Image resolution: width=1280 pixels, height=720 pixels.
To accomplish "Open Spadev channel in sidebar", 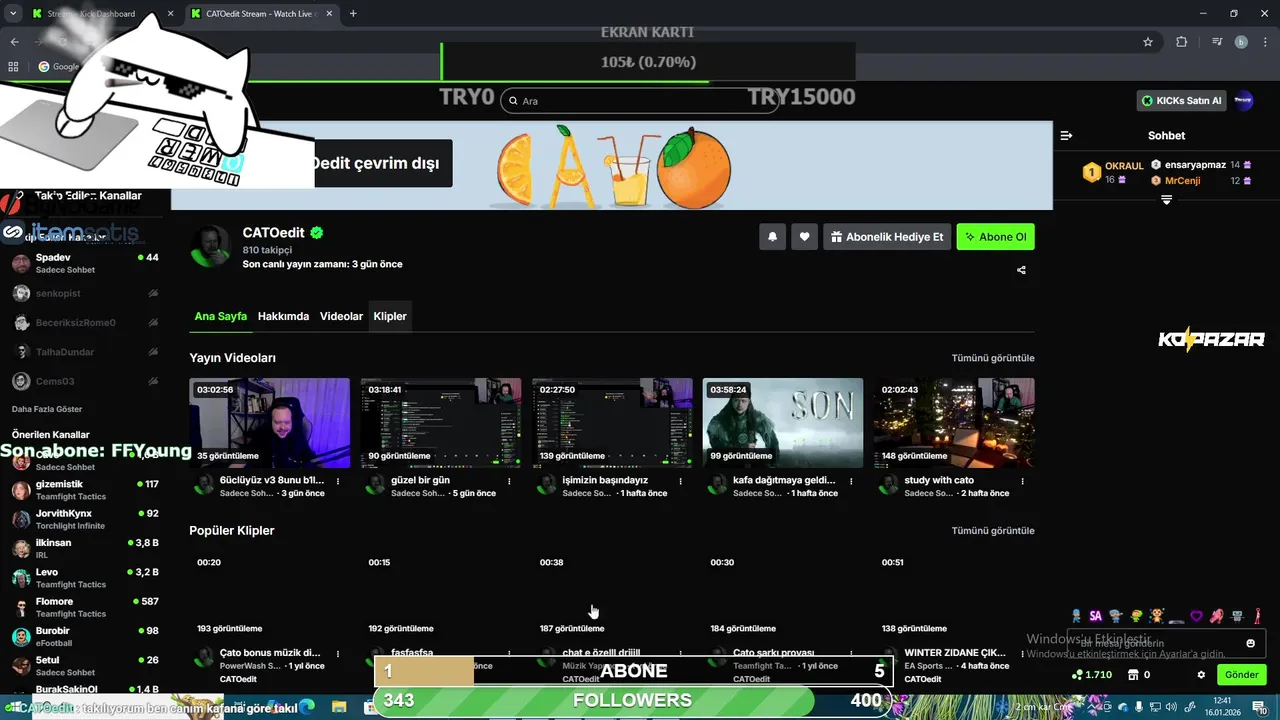I will click(84, 263).
